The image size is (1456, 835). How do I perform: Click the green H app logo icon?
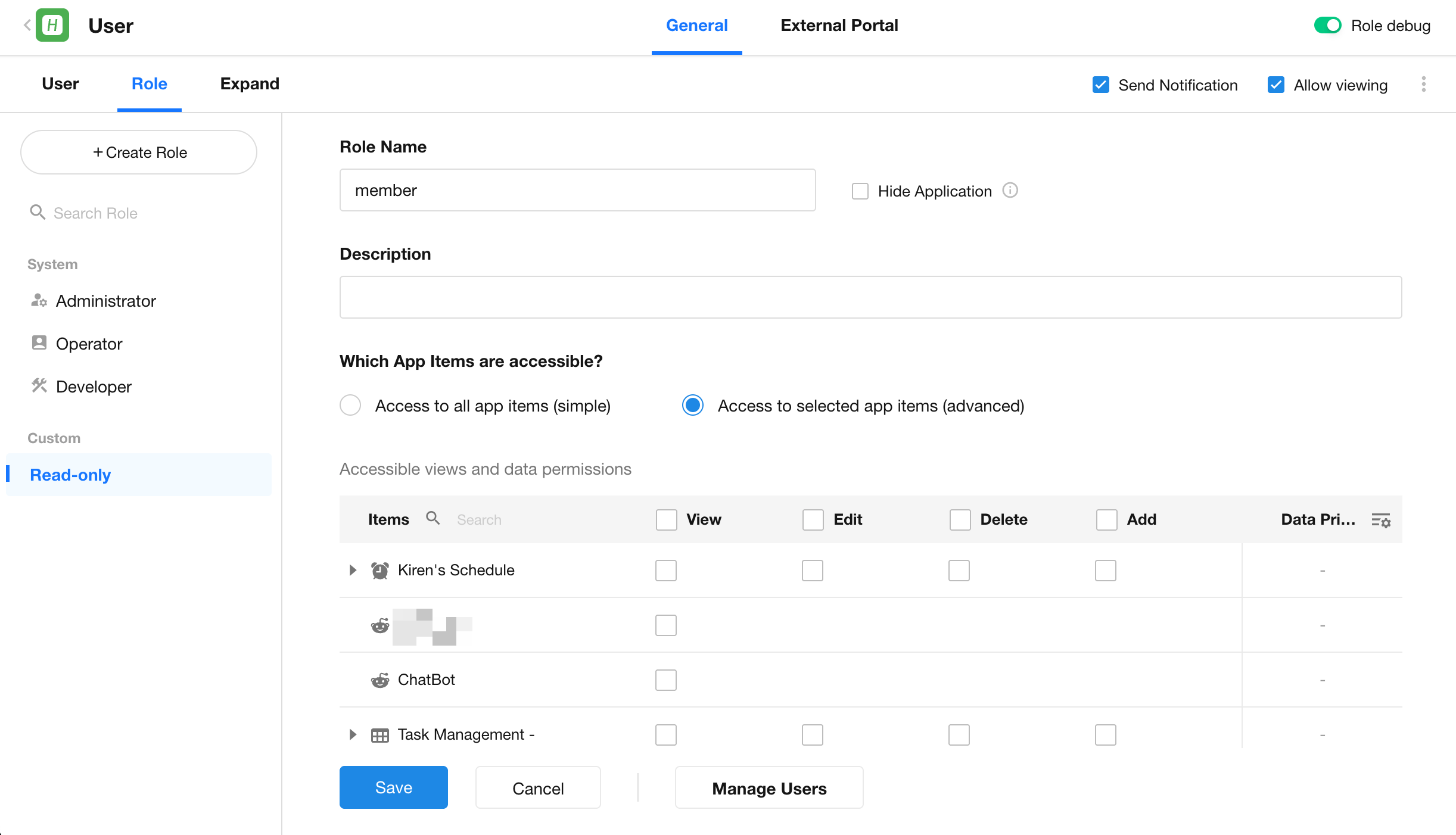[52, 25]
